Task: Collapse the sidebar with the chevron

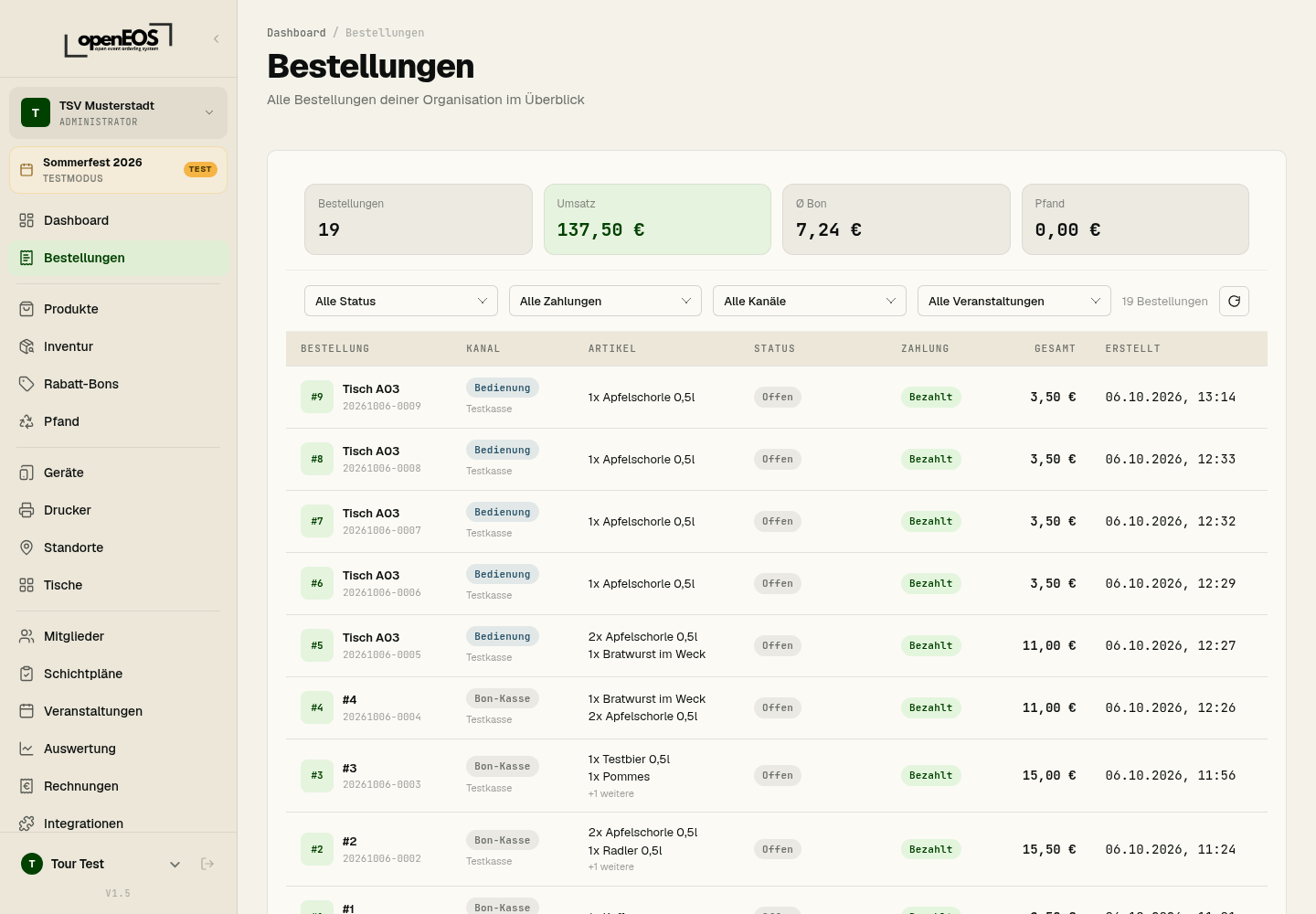Action: click(x=217, y=38)
